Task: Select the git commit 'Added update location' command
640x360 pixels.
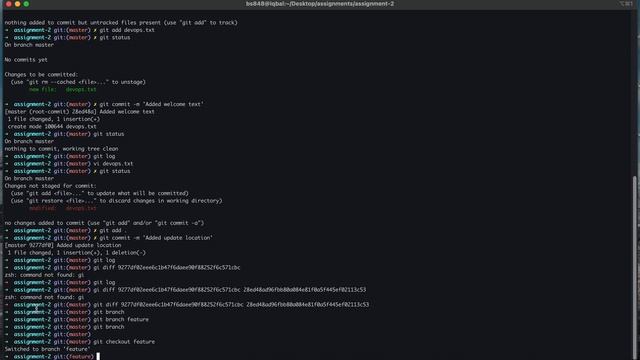Action: [x=109, y=238]
